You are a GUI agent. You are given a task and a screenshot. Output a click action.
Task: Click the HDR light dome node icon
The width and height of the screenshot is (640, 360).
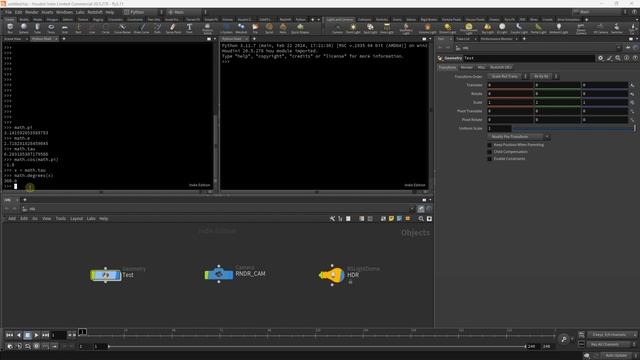pyautogui.click(x=332, y=275)
